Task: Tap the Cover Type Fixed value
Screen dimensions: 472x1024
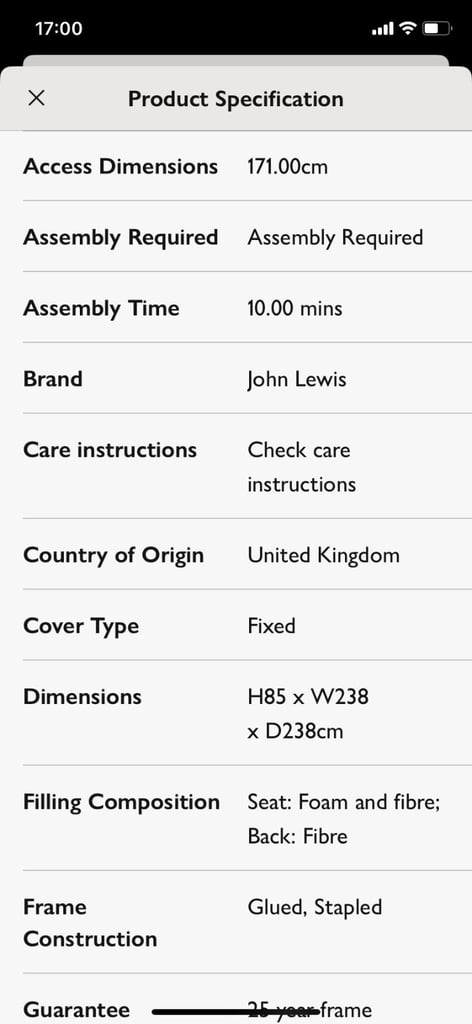Action: [271, 626]
